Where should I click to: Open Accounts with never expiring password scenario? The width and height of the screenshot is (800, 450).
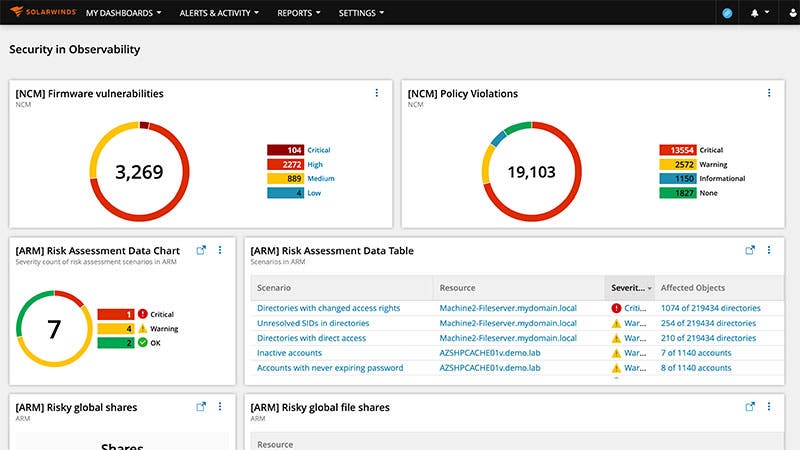coord(330,368)
